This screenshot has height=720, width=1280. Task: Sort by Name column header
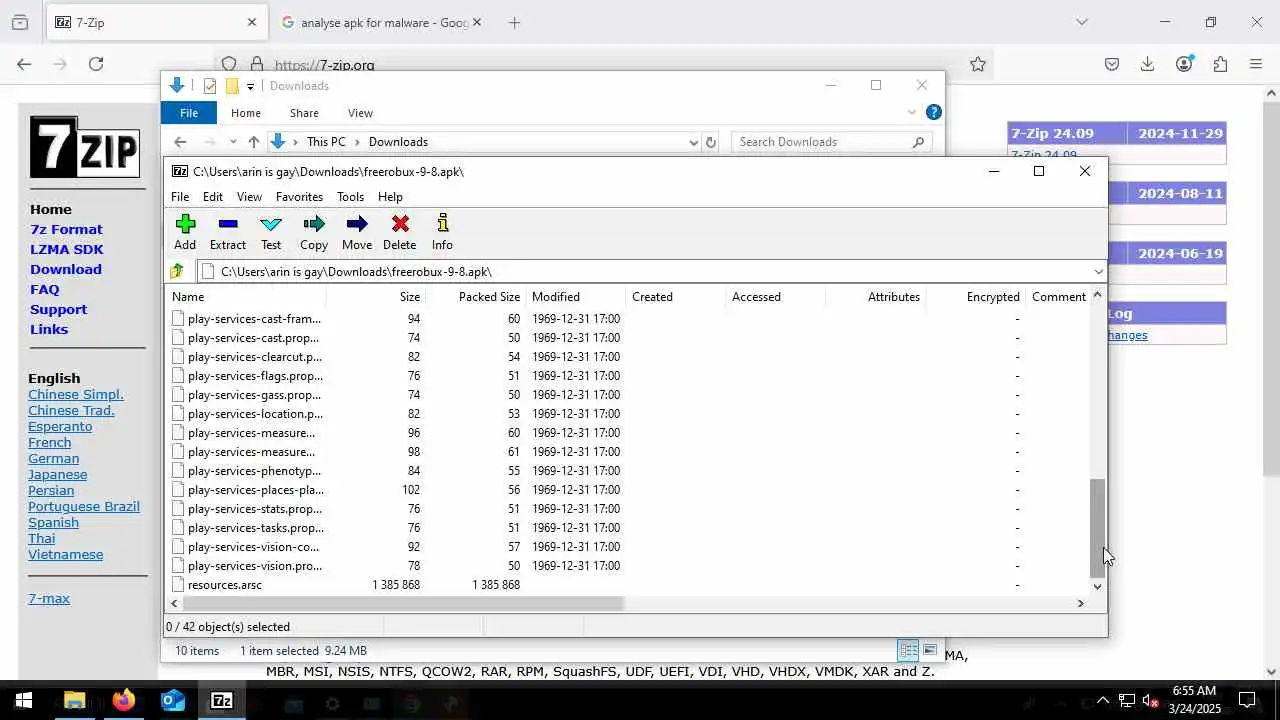click(x=246, y=297)
